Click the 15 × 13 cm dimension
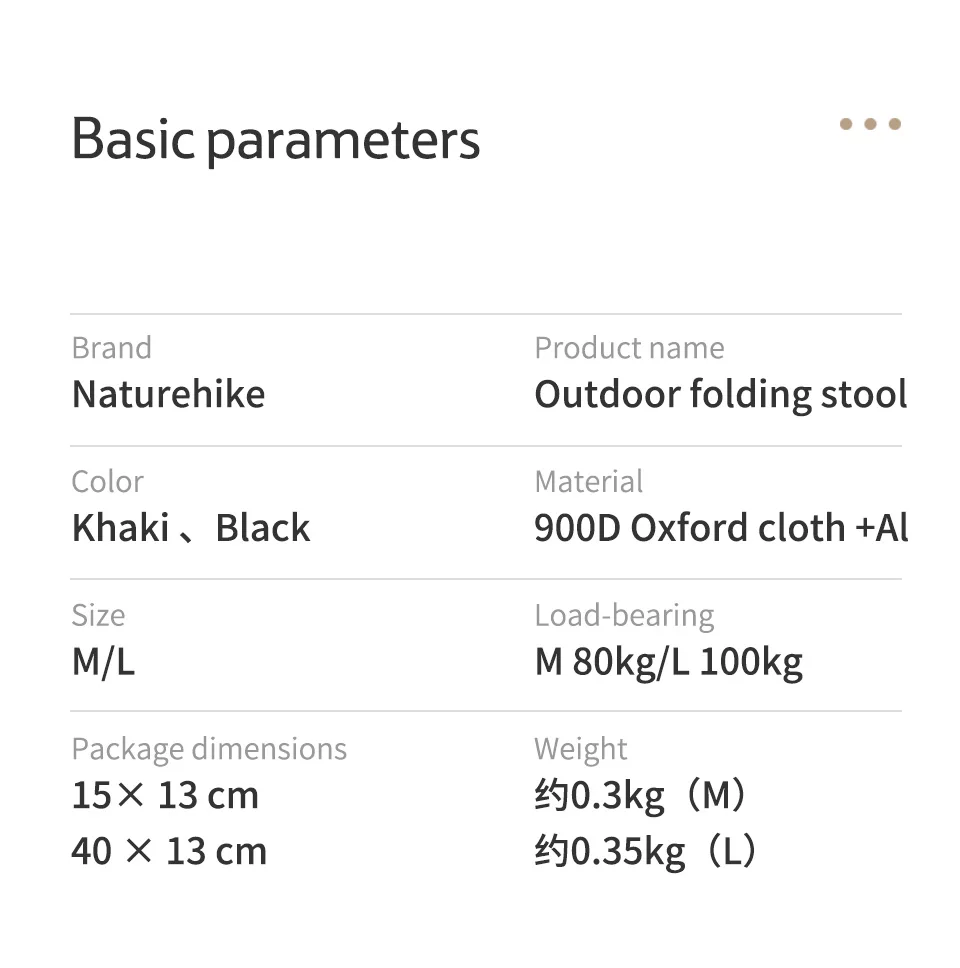The image size is (960, 968). pos(165,795)
